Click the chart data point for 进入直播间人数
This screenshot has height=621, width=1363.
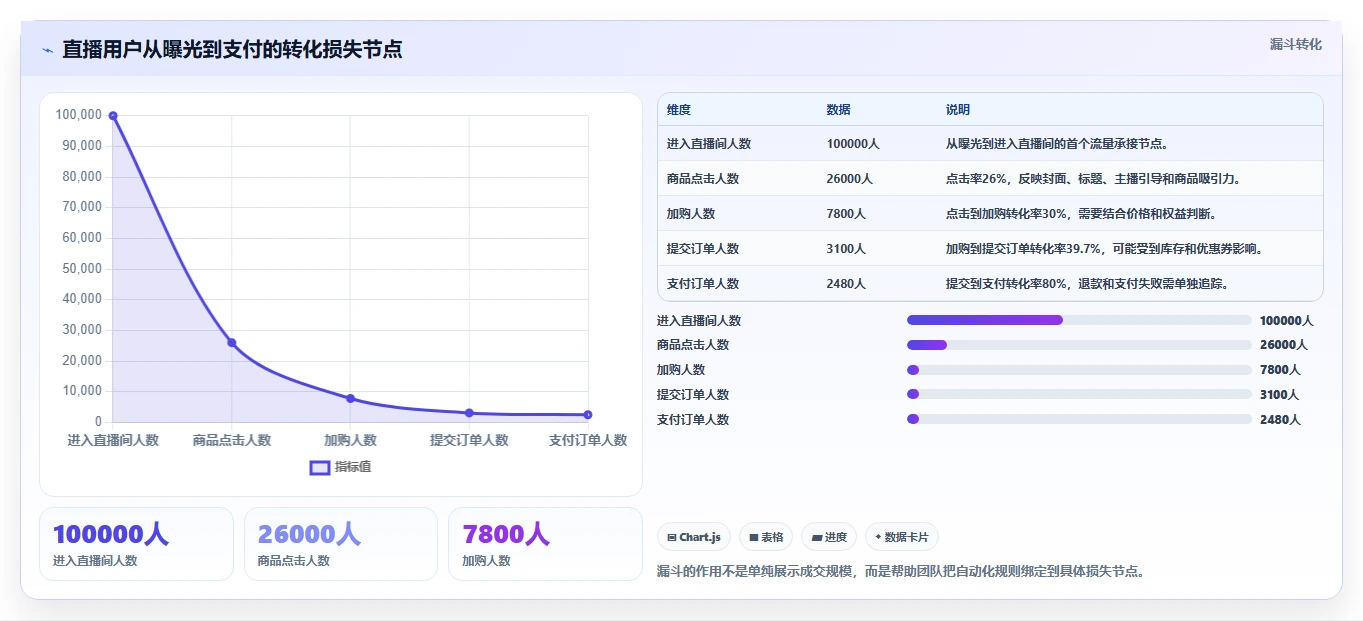113,116
